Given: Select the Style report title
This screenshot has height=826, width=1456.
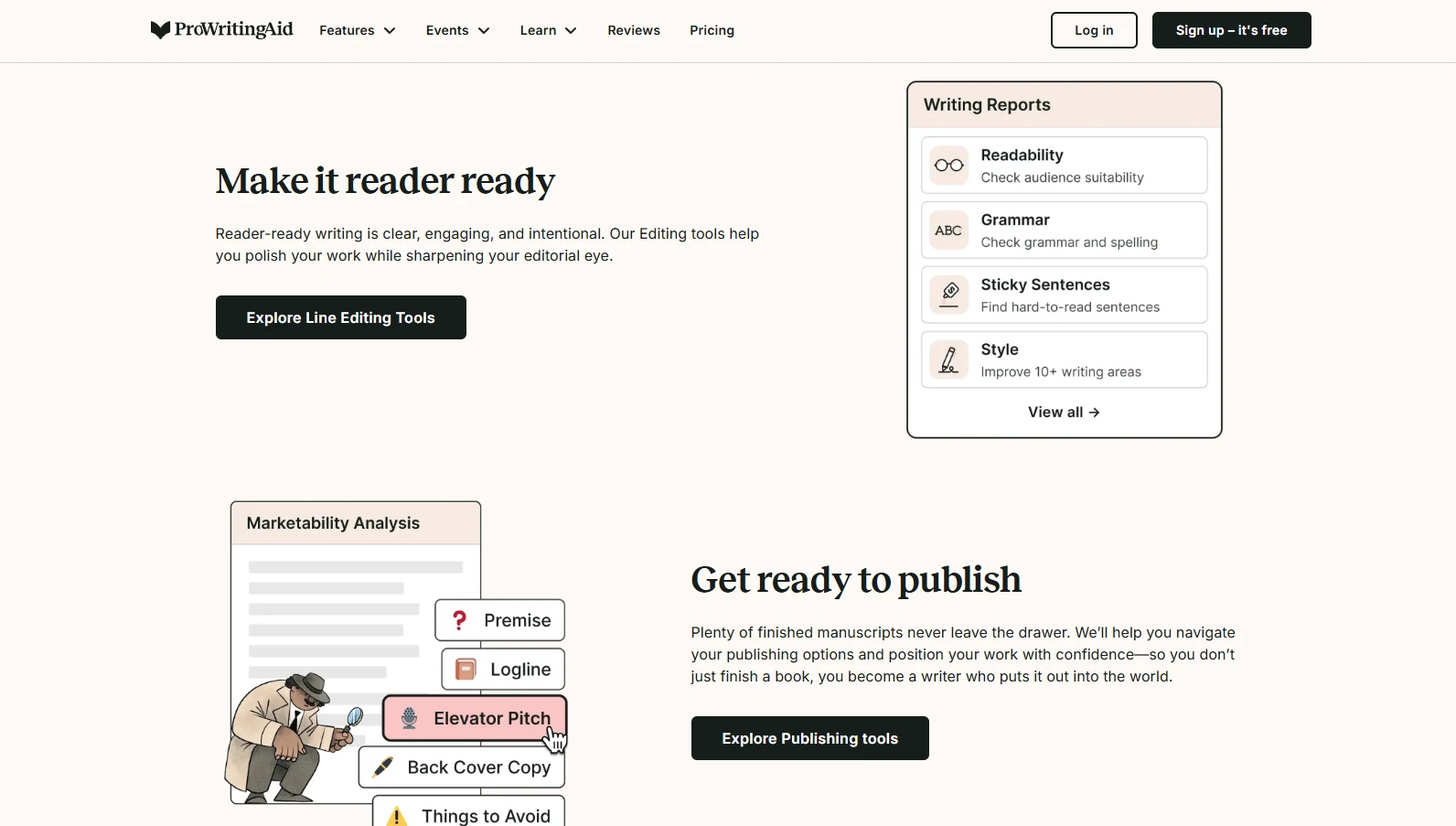Looking at the screenshot, I should point(1000,349).
